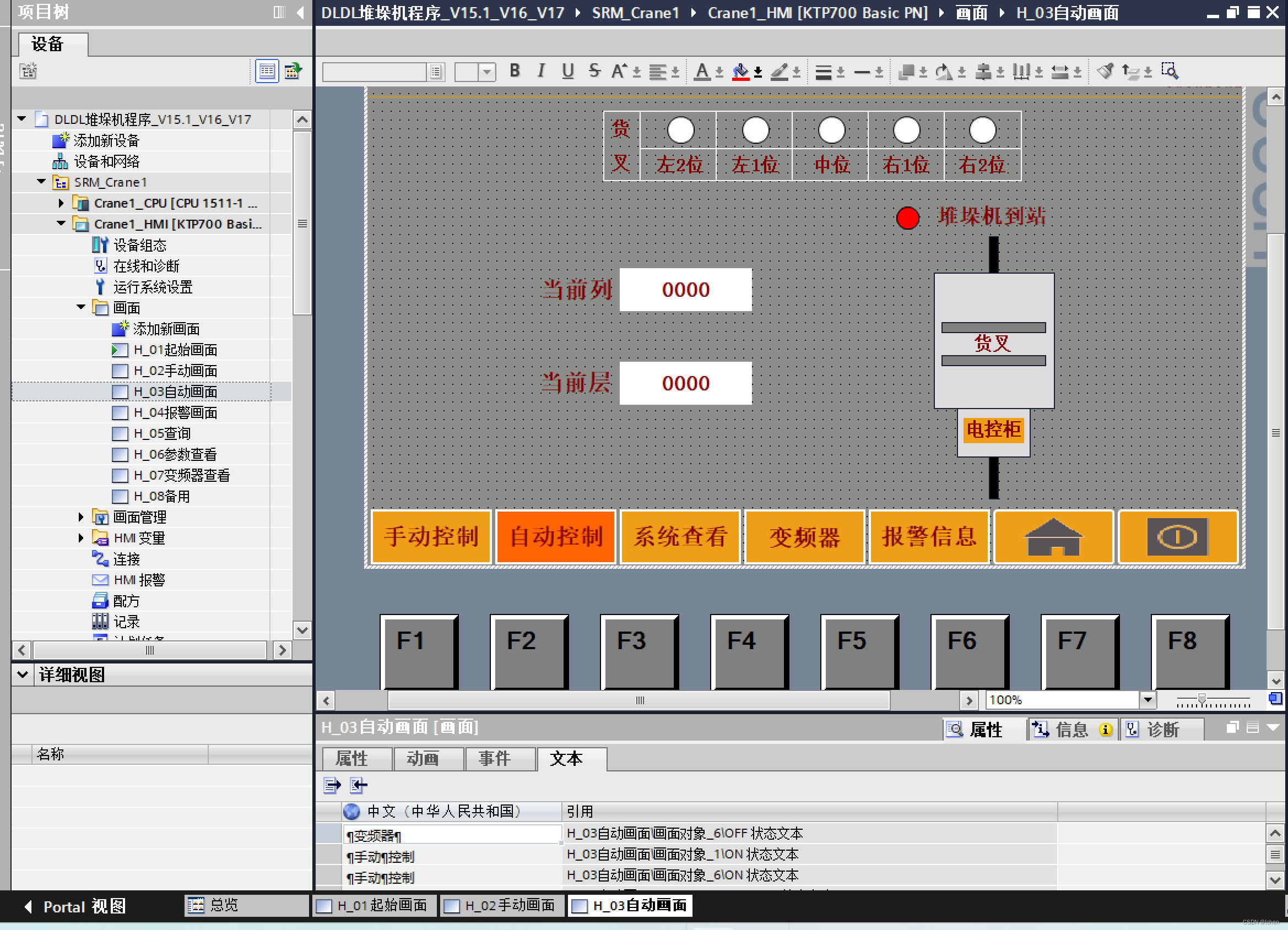Viewport: 1288px width, 930px height.
Task: Click the fill background color icon
Action: pyautogui.click(x=740, y=72)
